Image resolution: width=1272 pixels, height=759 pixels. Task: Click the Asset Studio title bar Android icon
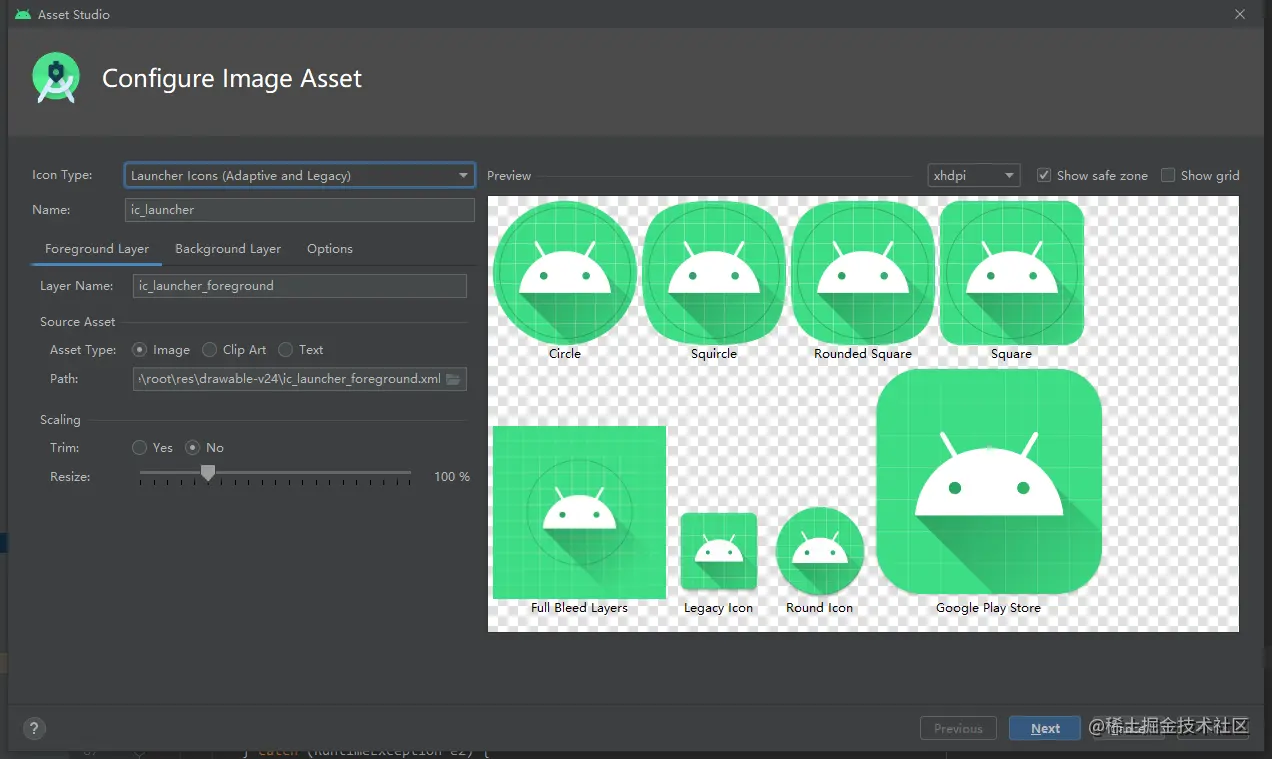[x=23, y=14]
